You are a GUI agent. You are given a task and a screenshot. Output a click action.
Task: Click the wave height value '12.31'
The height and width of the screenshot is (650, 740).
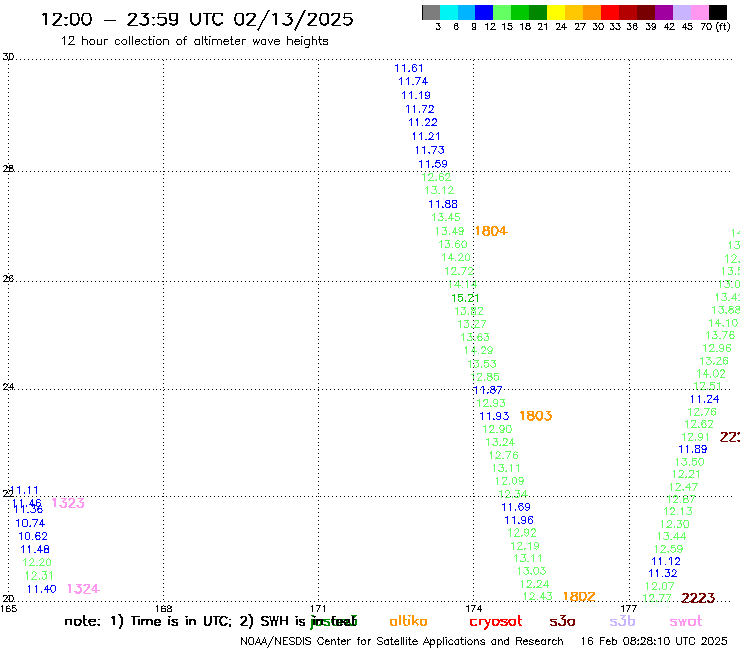click(39, 576)
